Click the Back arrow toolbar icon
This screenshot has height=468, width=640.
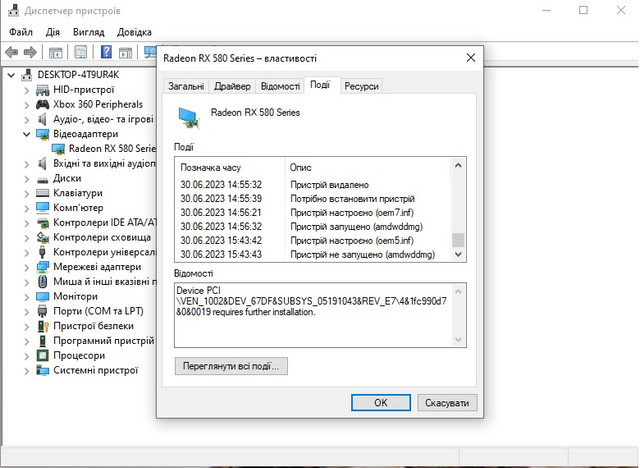click(x=12, y=52)
